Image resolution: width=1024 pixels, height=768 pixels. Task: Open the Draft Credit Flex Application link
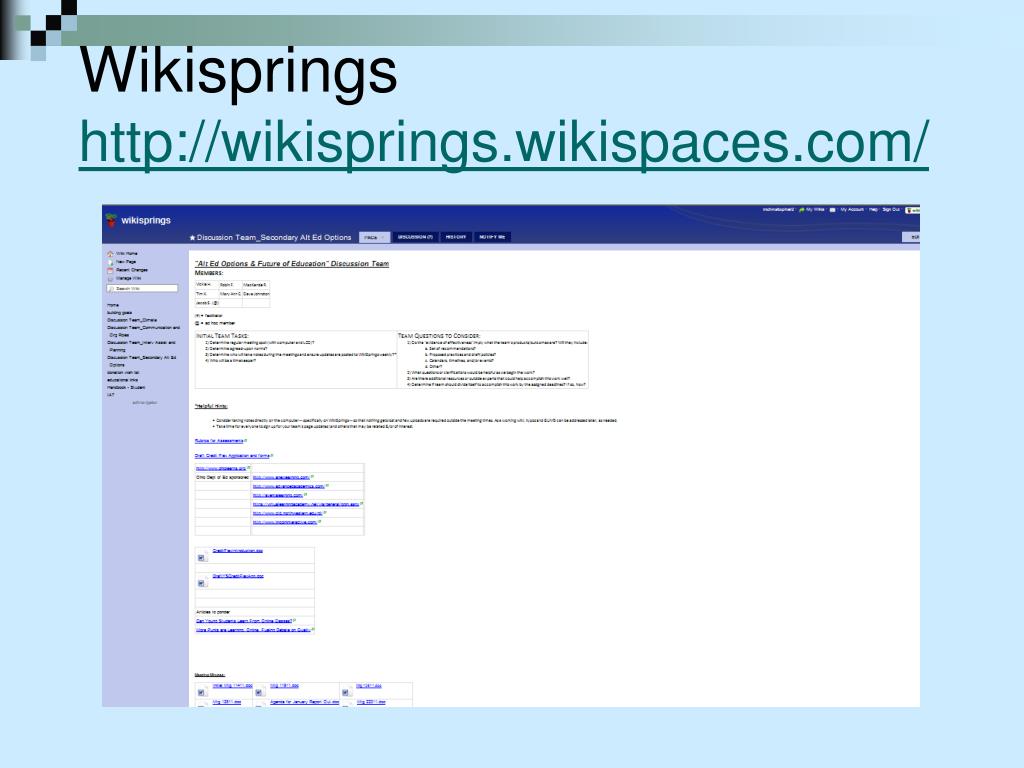click(232, 456)
